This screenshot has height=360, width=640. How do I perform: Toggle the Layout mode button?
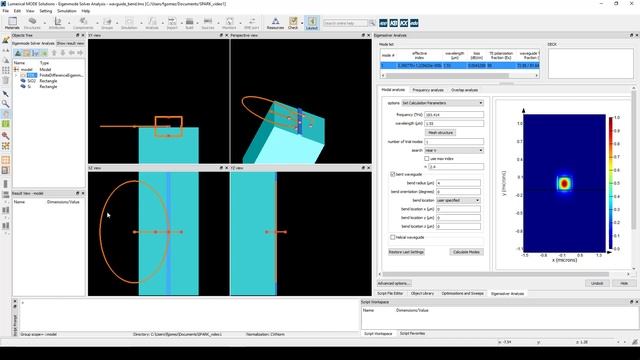(312, 23)
